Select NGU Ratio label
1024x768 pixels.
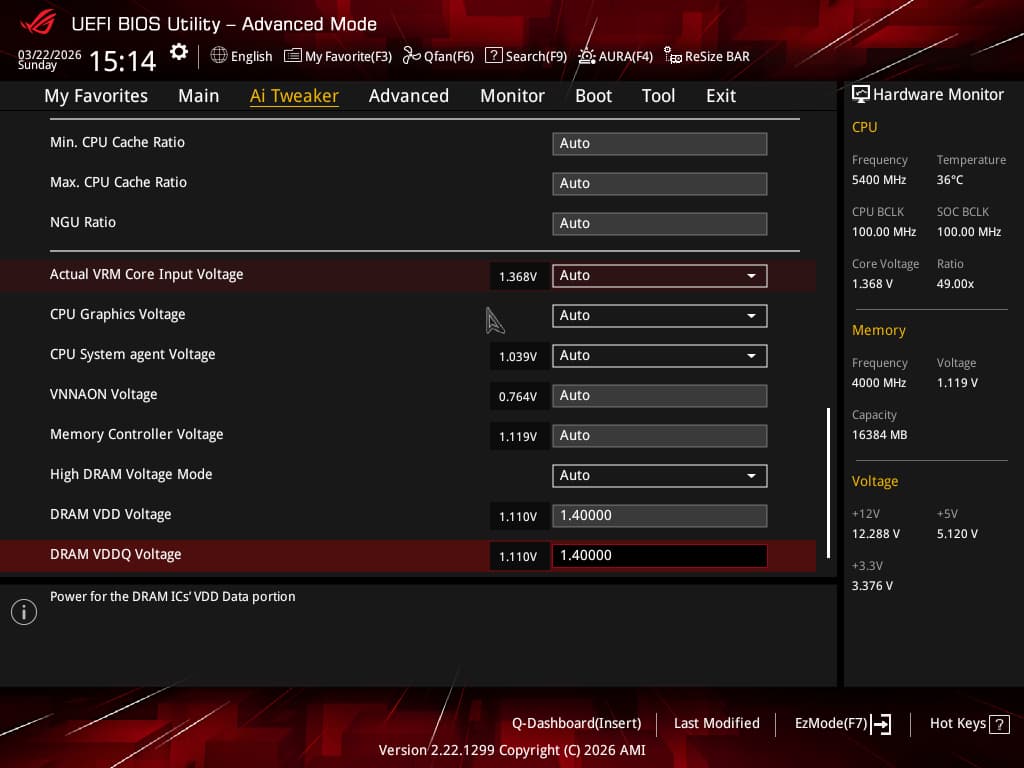83,223
